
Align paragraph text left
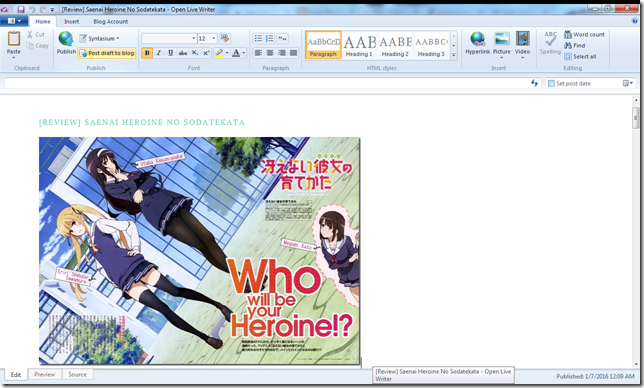(258, 53)
